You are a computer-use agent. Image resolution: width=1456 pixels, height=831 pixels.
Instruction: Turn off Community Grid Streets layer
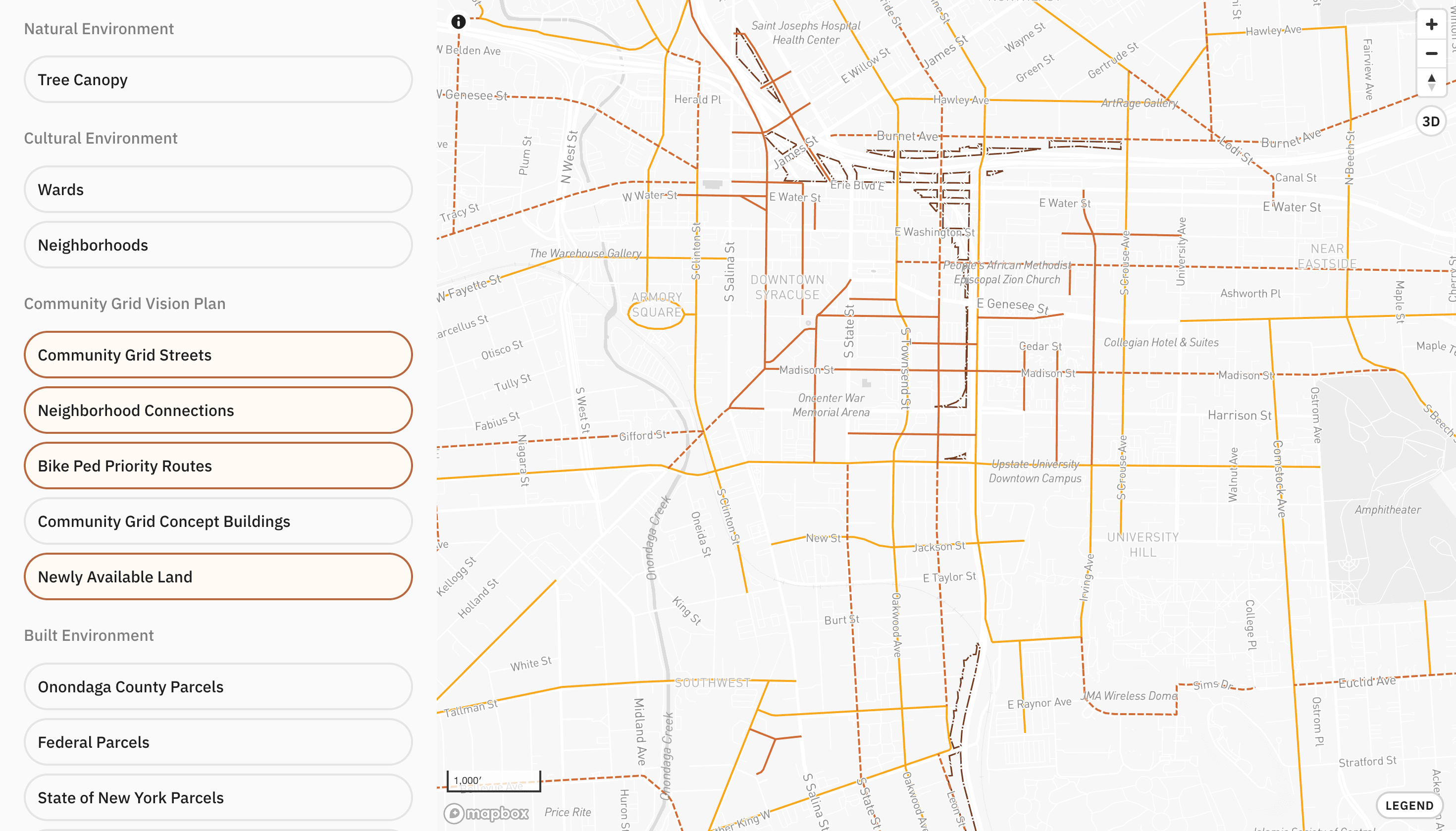218,355
